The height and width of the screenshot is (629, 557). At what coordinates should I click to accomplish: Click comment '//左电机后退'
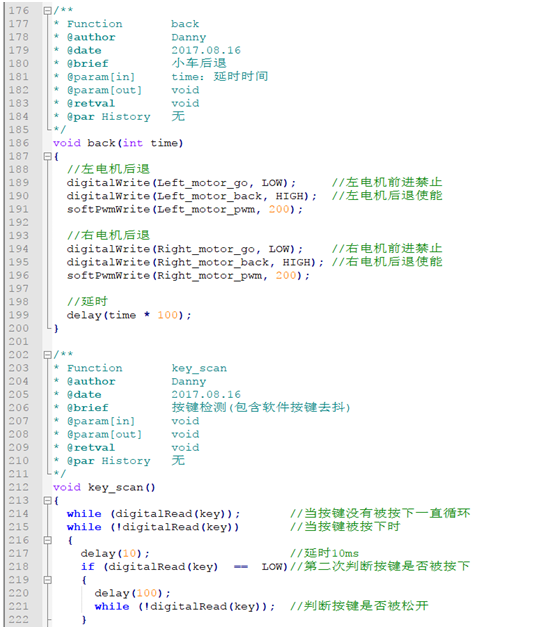click(108, 169)
